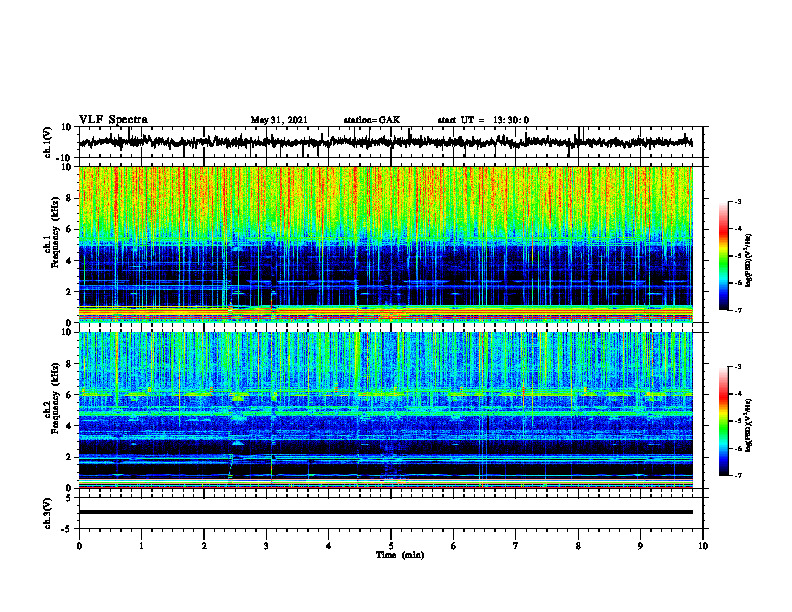The image size is (792, 612).
Task: Click the ch.1 voltage waveform trace
Action: coord(385,142)
